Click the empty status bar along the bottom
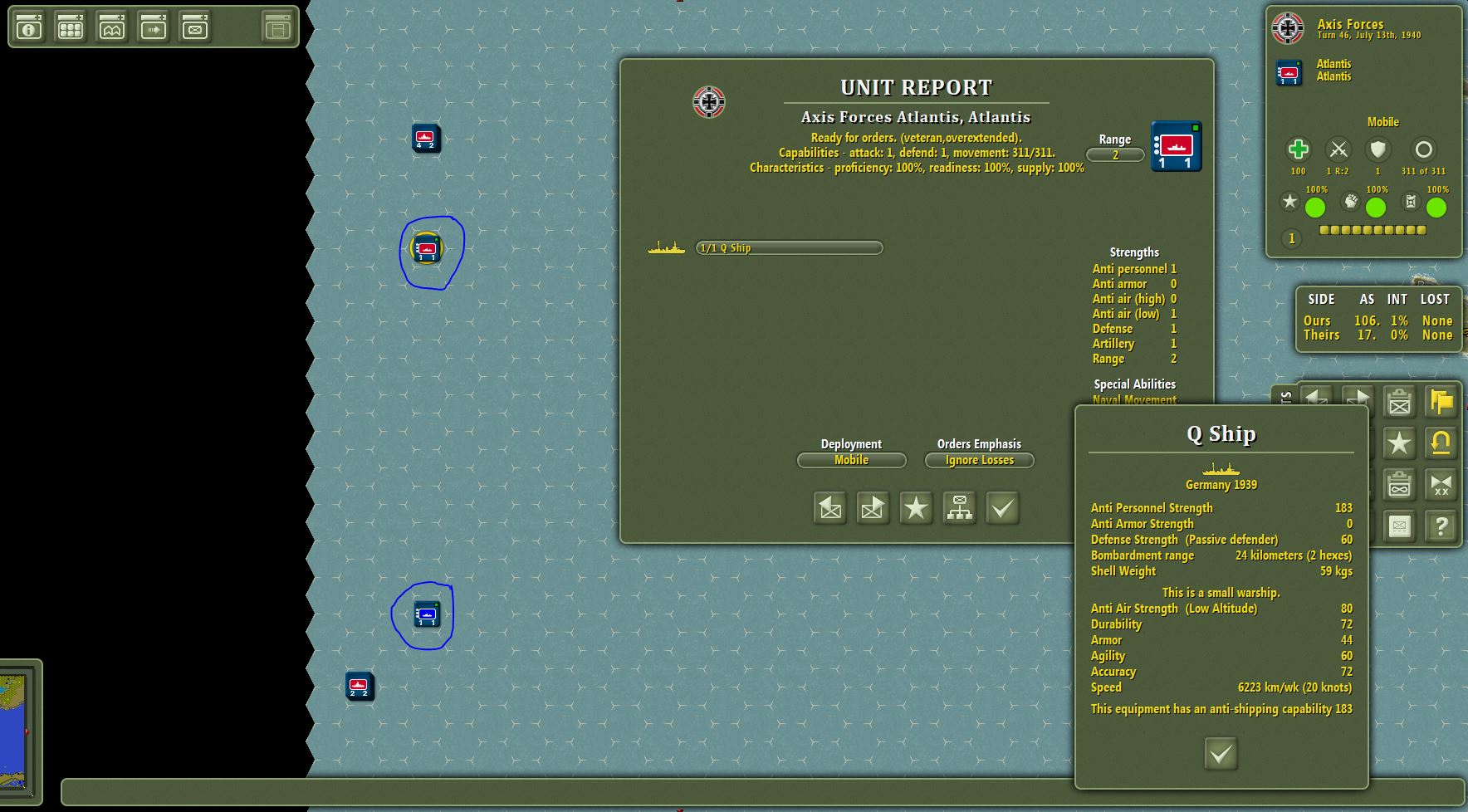This screenshot has height=812, width=1468. point(762,792)
